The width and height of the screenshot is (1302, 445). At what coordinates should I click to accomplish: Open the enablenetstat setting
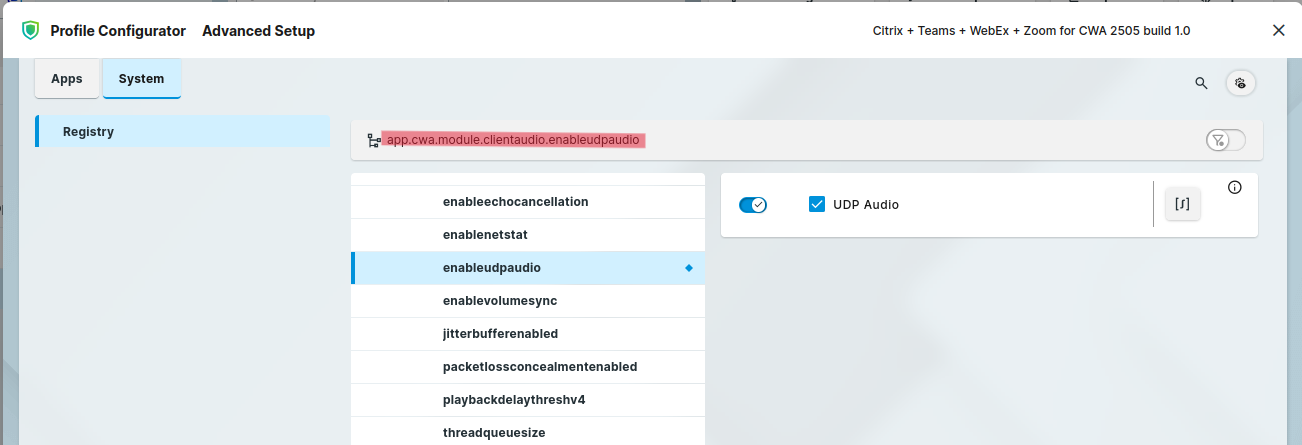coord(485,235)
